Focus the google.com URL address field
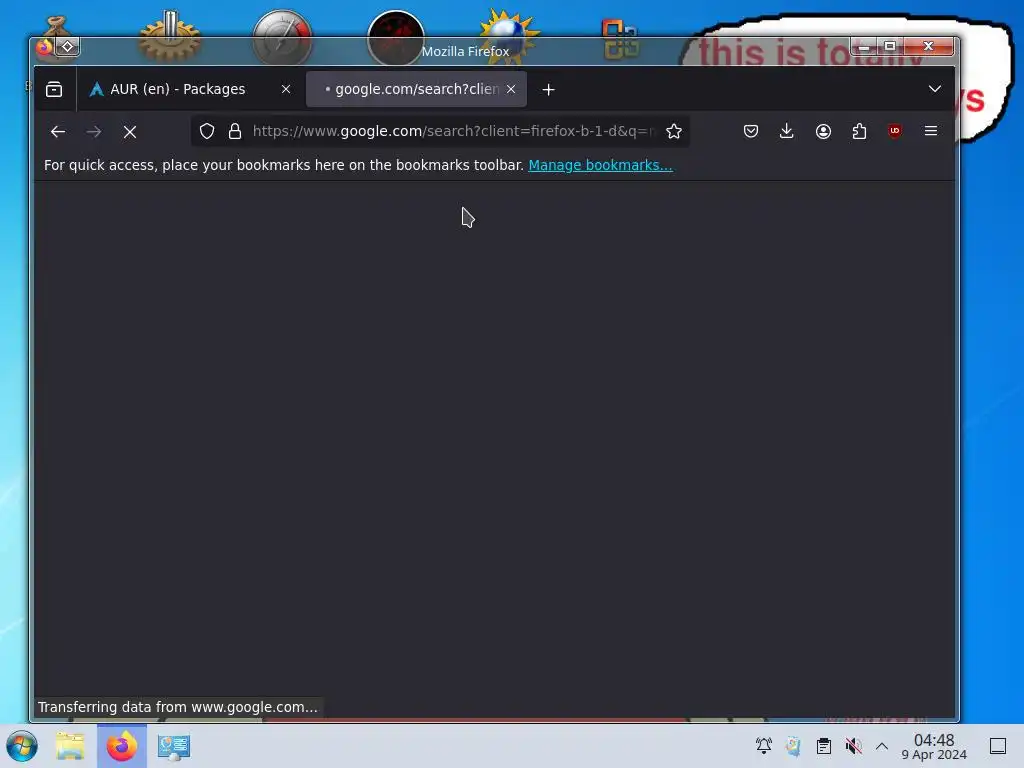Screen dimensions: 1024x768 coord(453,131)
